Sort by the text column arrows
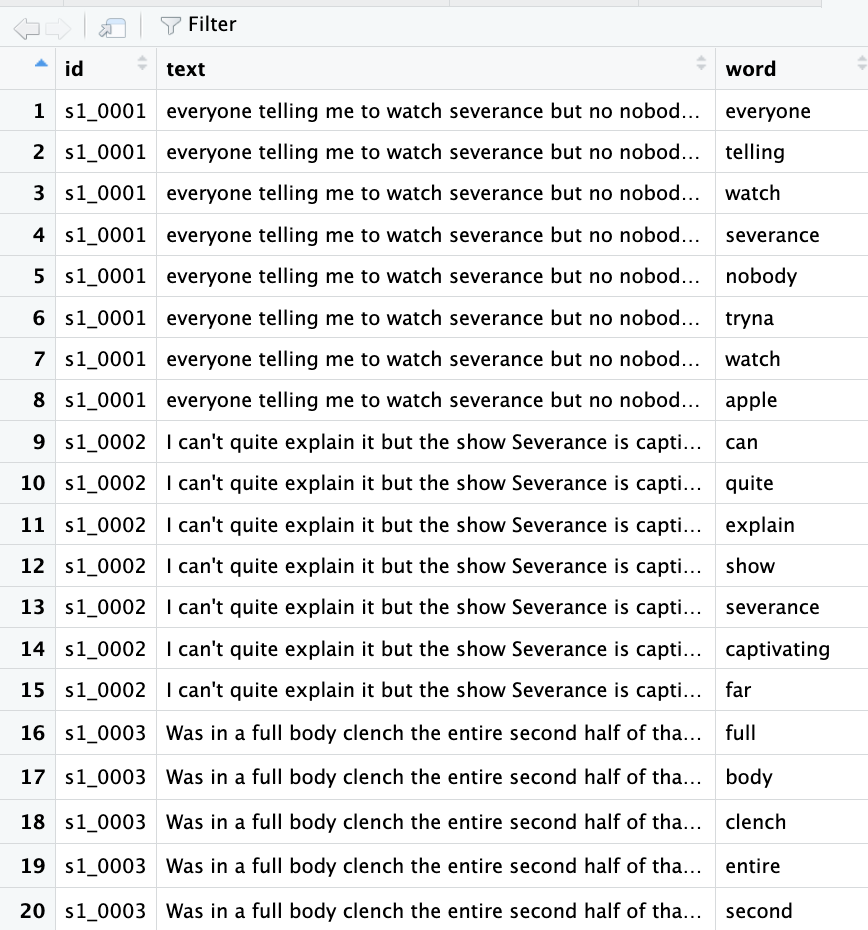The image size is (868, 930). coord(700,64)
